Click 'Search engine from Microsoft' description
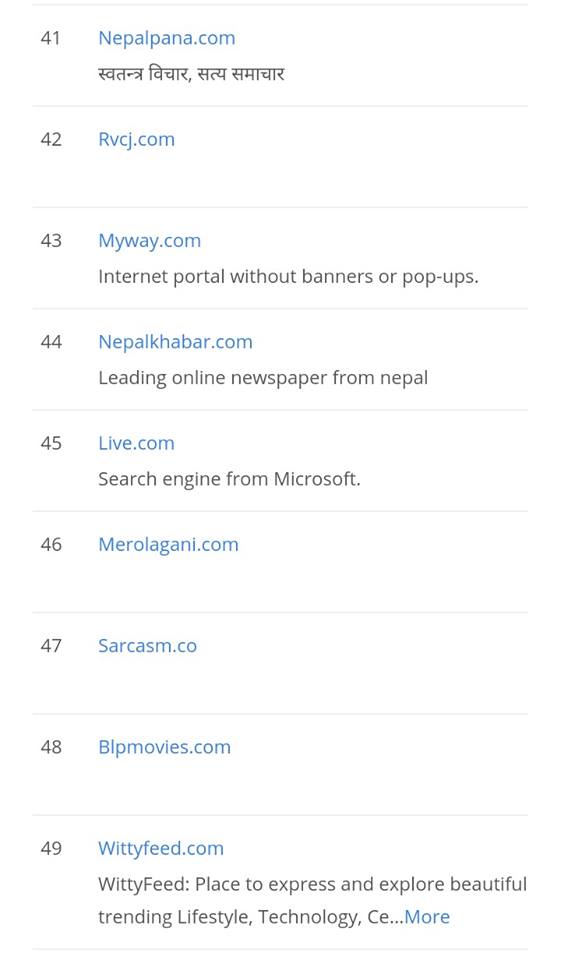 (230, 479)
